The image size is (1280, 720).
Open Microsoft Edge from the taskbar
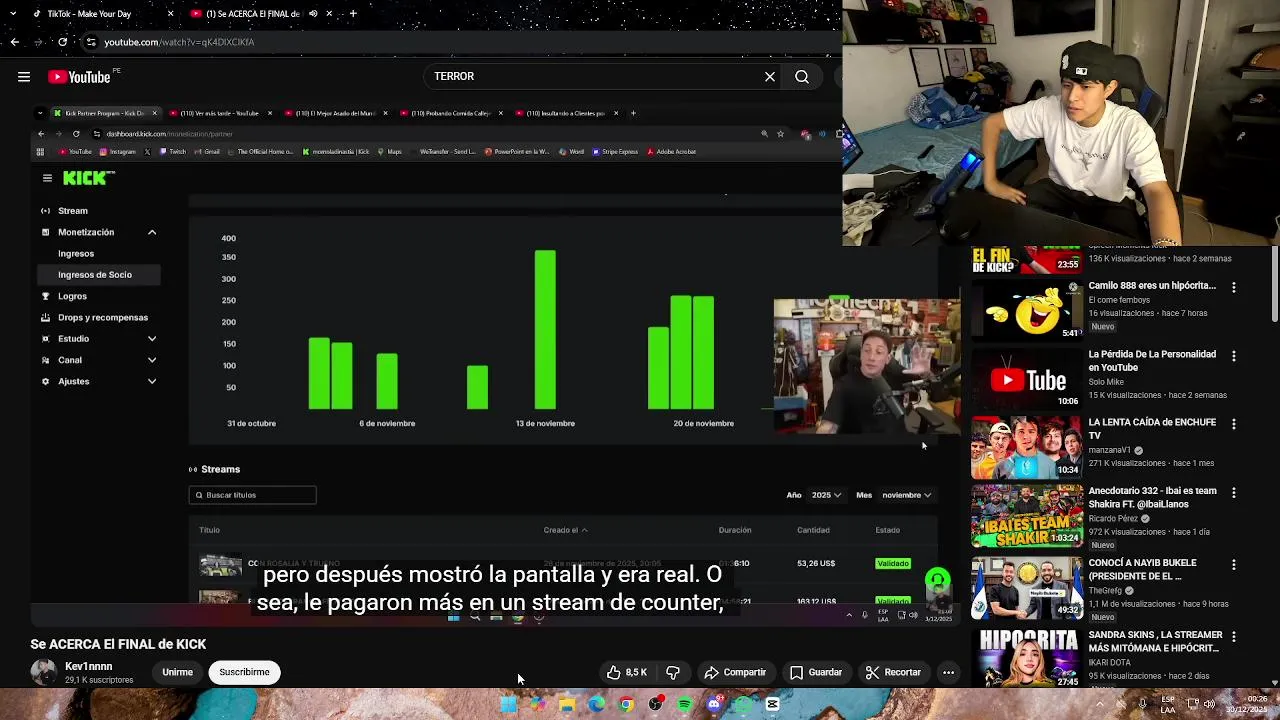click(596, 705)
